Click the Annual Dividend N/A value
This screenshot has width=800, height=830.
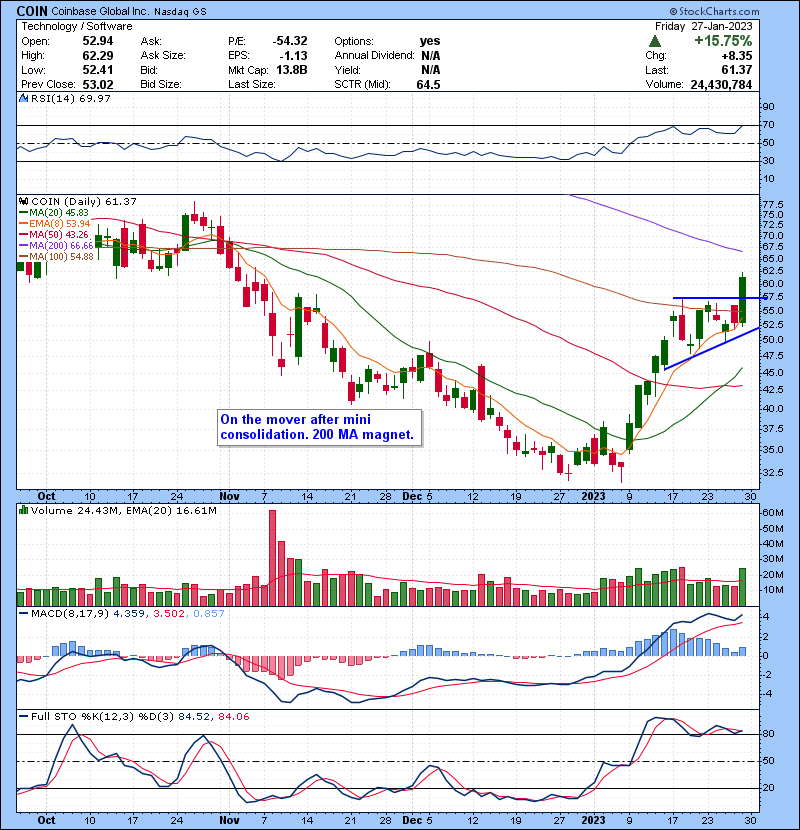click(x=430, y=56)
